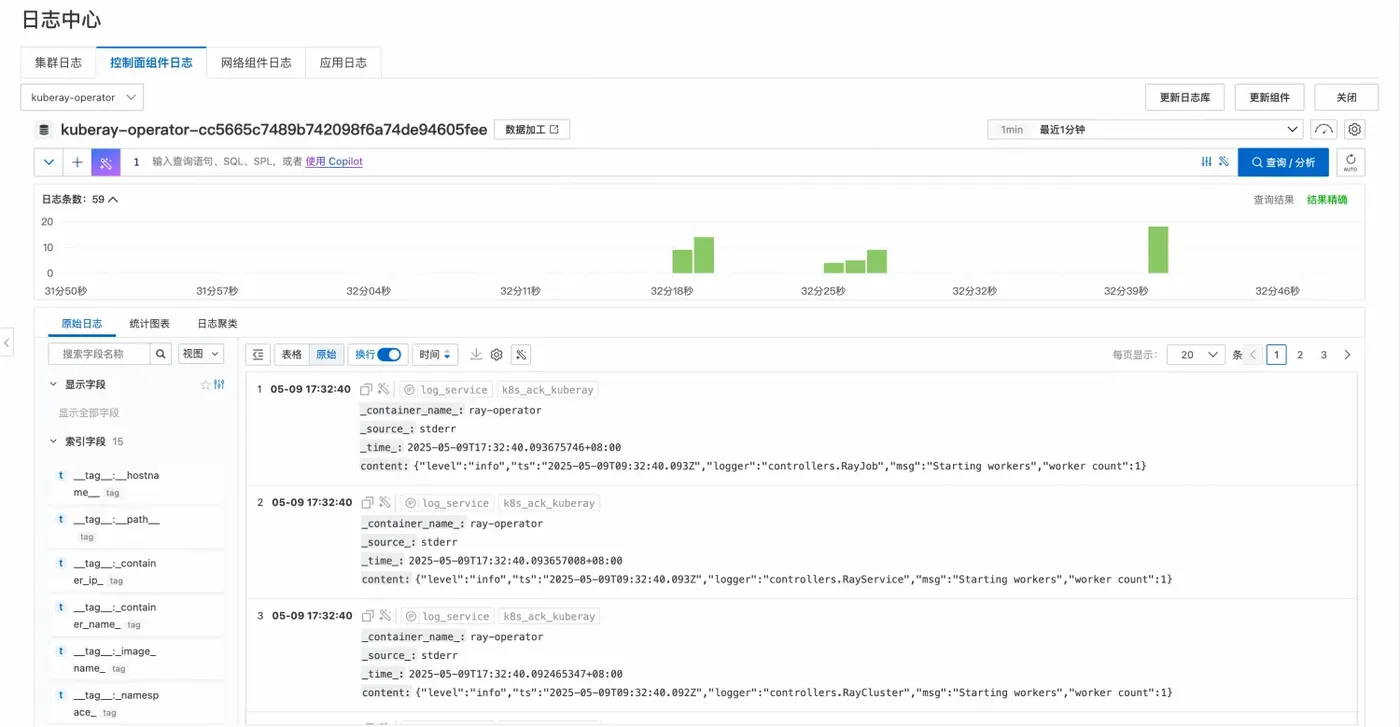Click 显示全部字段 text
The width and height of the screenshot is (1400, 727).
(89, 413)
